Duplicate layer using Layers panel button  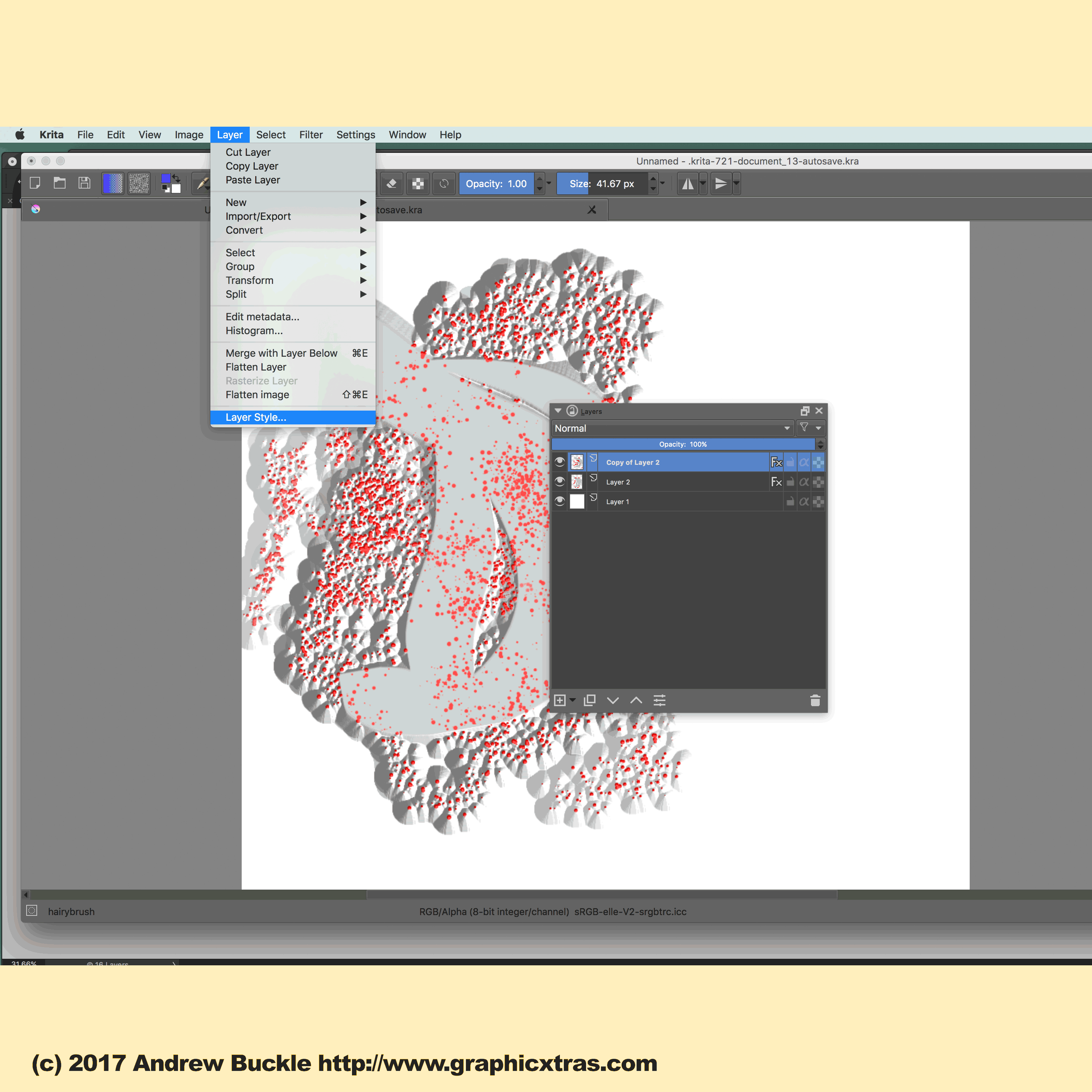pyautogui.click(x=590, y=700)
